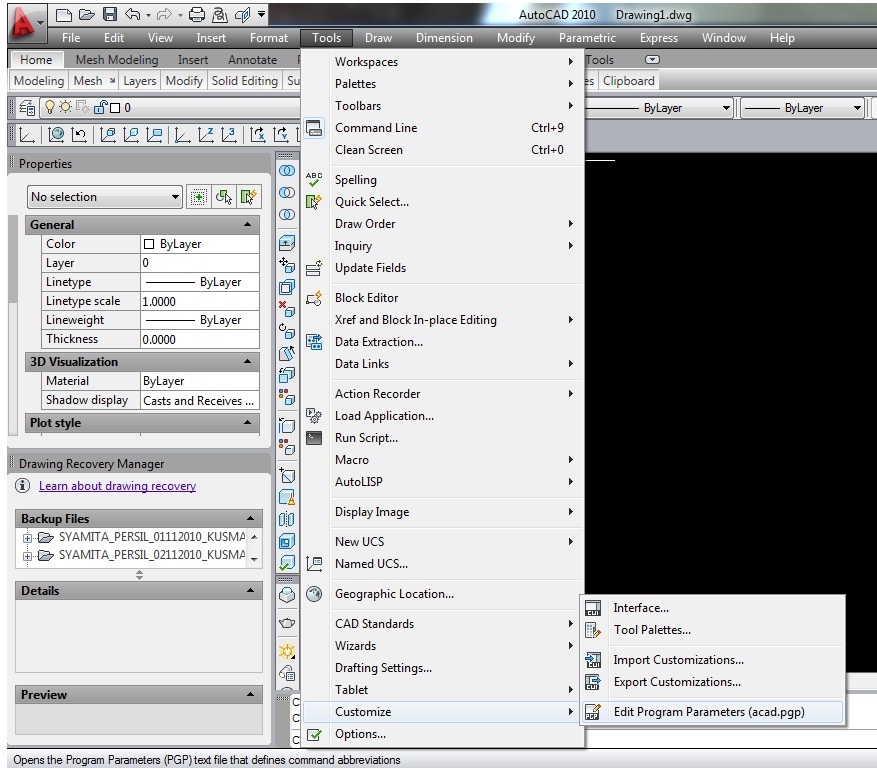Open the Draw menu
This screenshot has height=768, width=877.
click(378, 37)
